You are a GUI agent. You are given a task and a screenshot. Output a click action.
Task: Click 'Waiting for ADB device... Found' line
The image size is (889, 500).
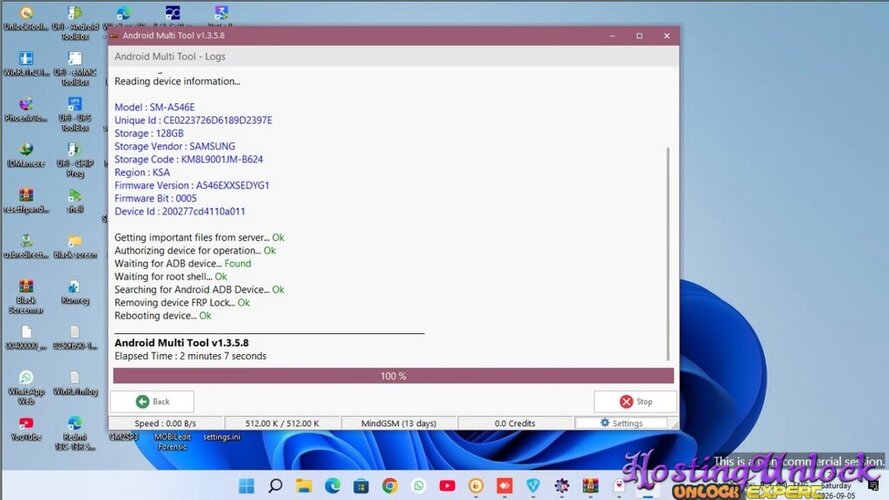183,264
